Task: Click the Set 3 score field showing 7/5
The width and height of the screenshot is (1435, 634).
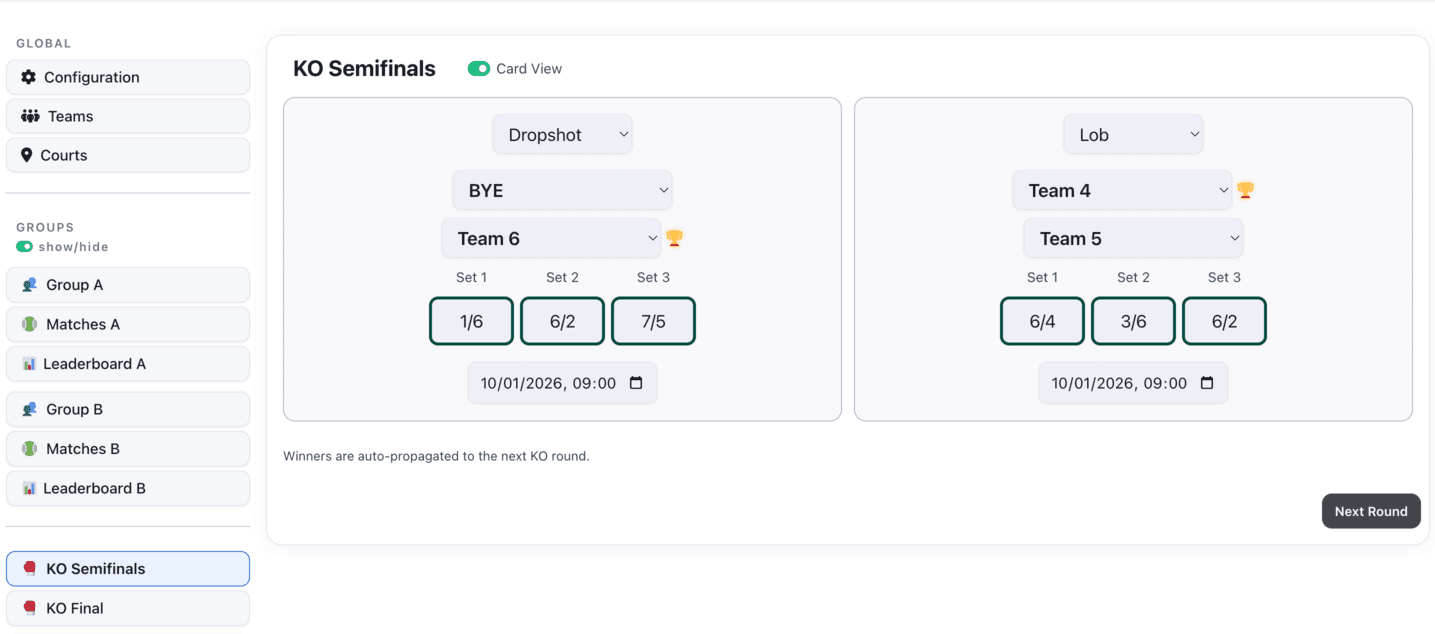Action: click(653, 321)
